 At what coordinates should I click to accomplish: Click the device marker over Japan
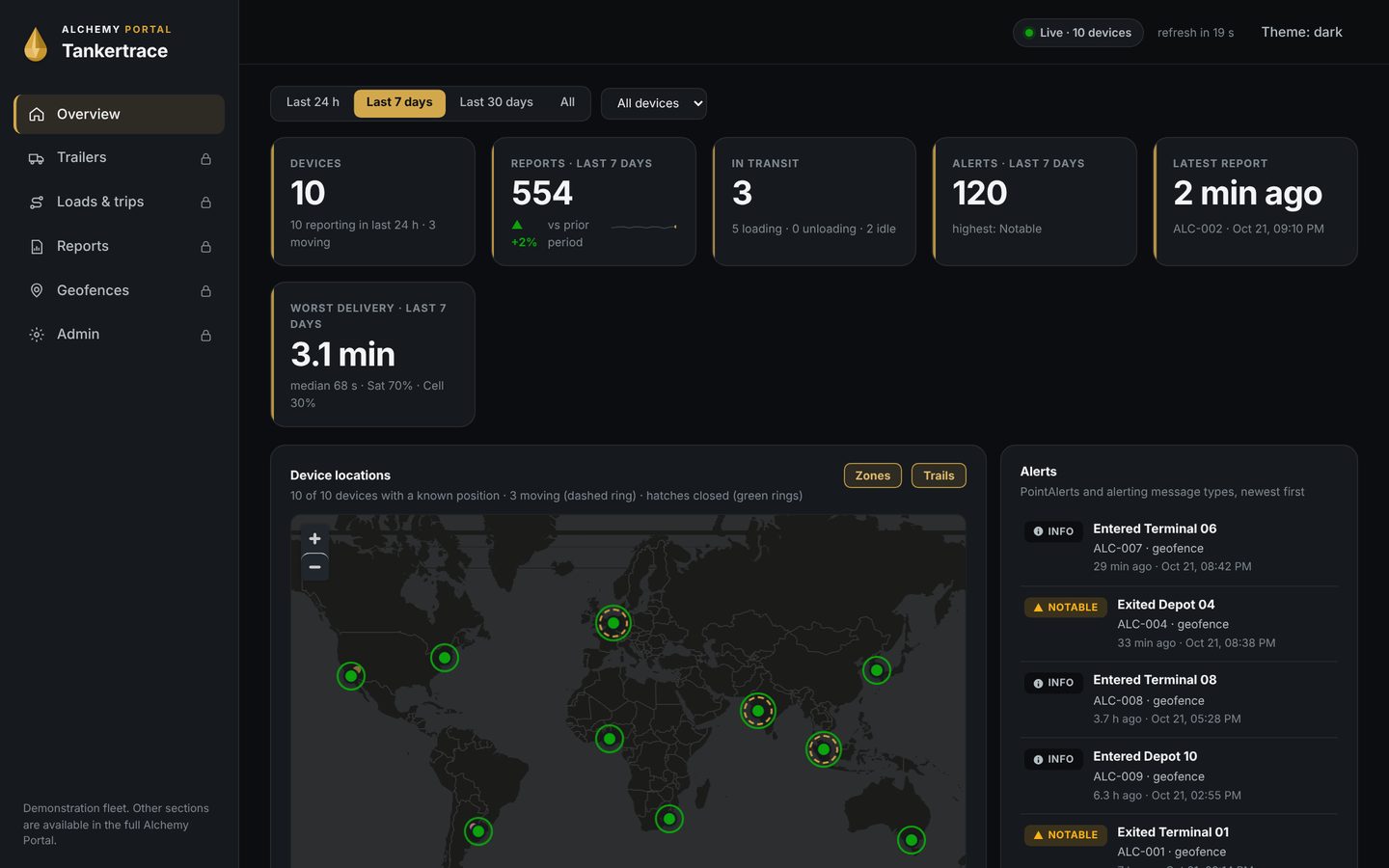click(877, 670)
